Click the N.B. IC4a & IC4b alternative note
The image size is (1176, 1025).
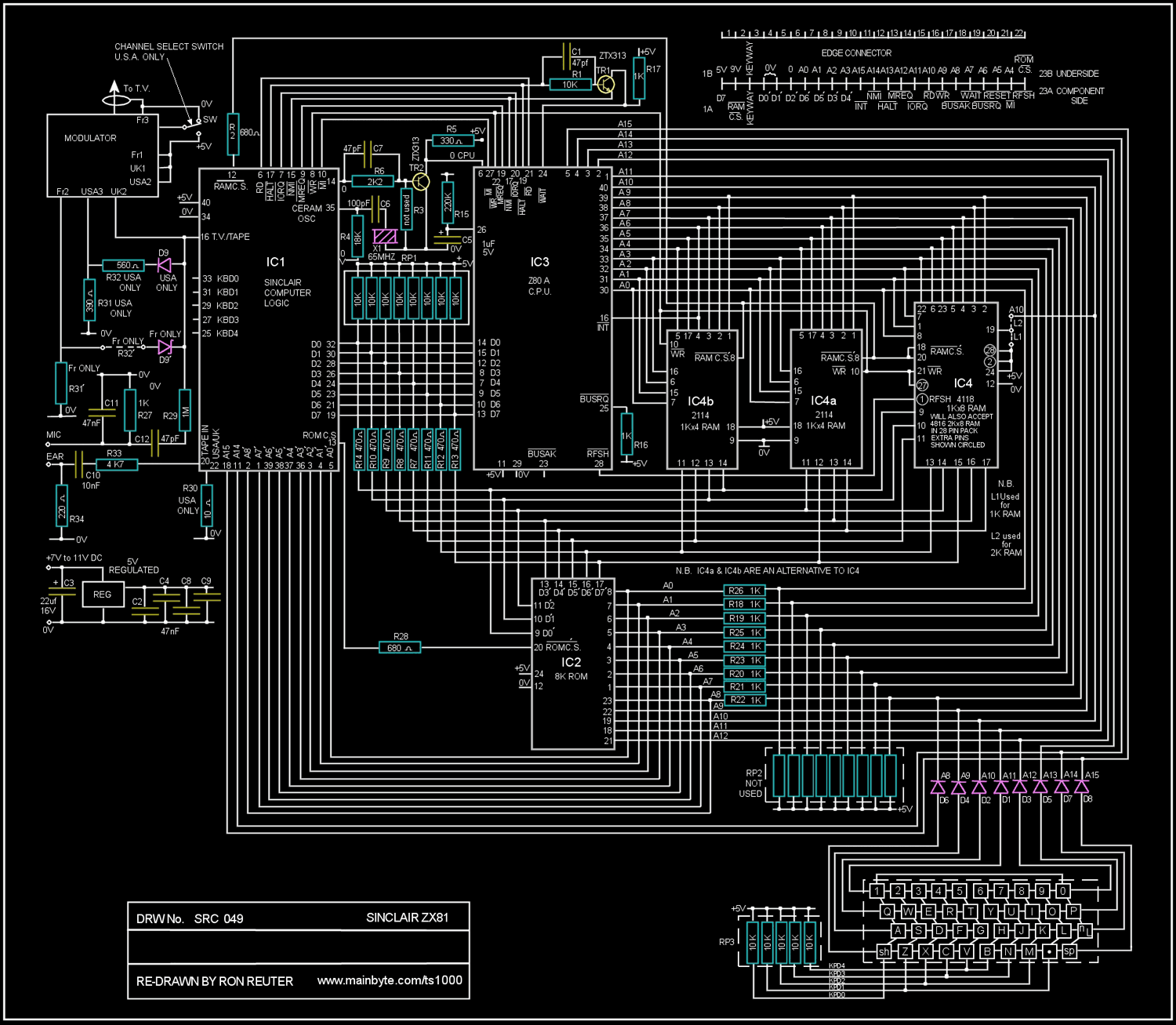click(768, 571)
